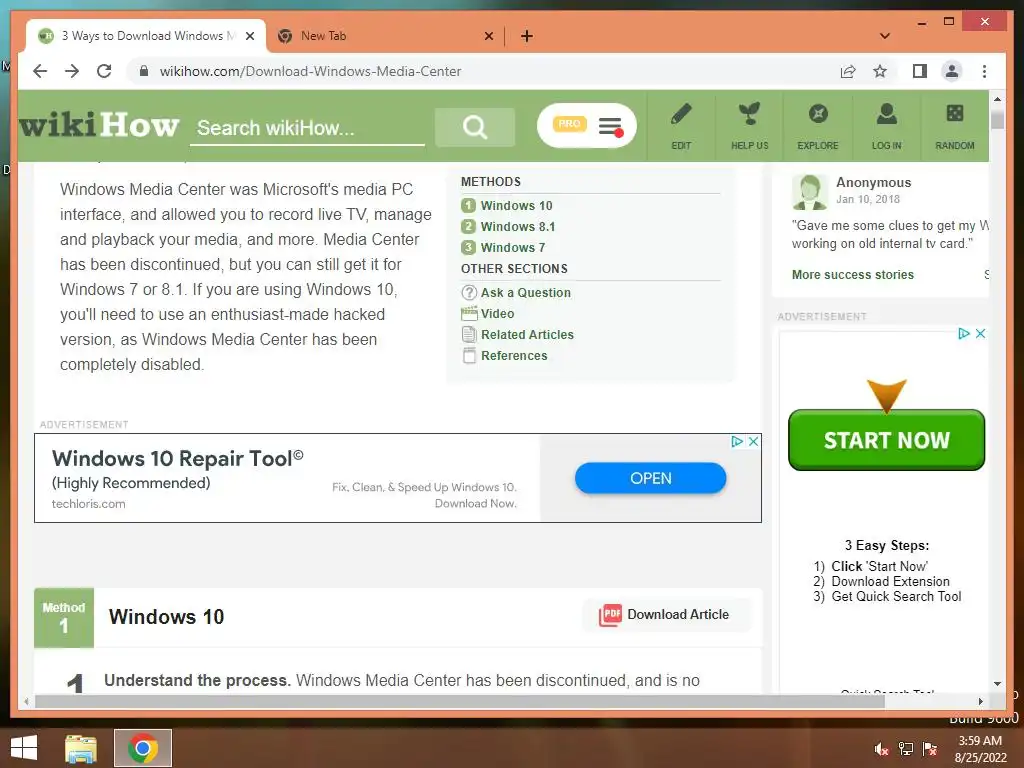Click More success stories link
Viewport: 1024px width, 768px height.
click(x=853, y=275)
